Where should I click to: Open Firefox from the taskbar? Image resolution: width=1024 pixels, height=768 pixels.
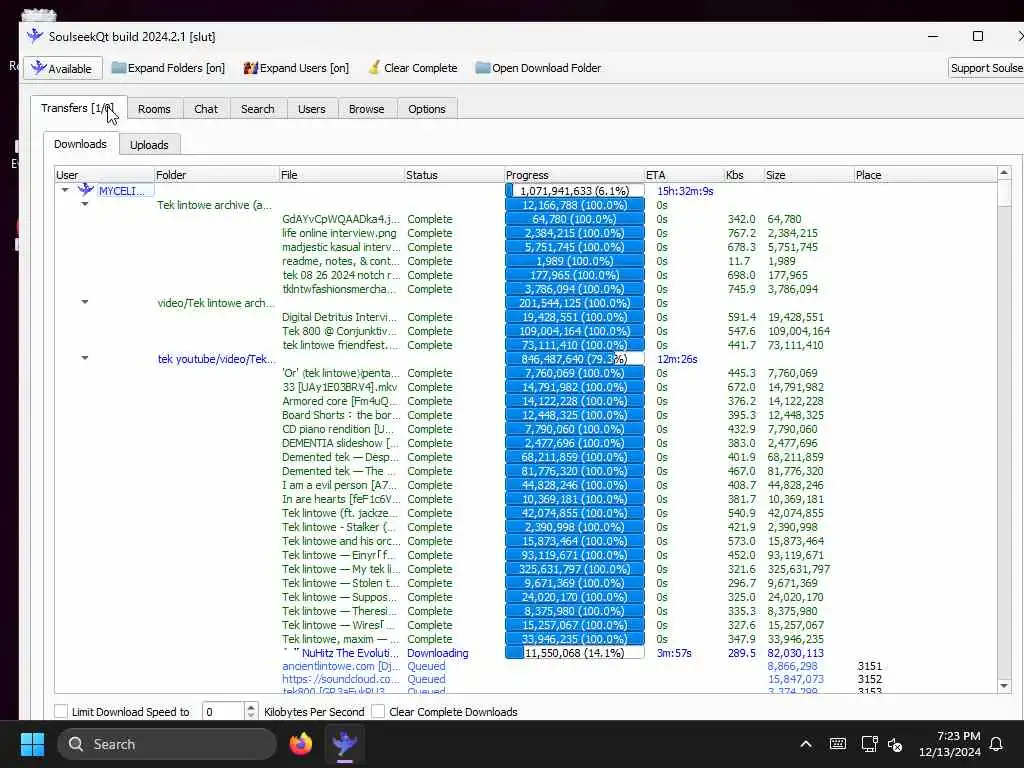pos(301,744)
